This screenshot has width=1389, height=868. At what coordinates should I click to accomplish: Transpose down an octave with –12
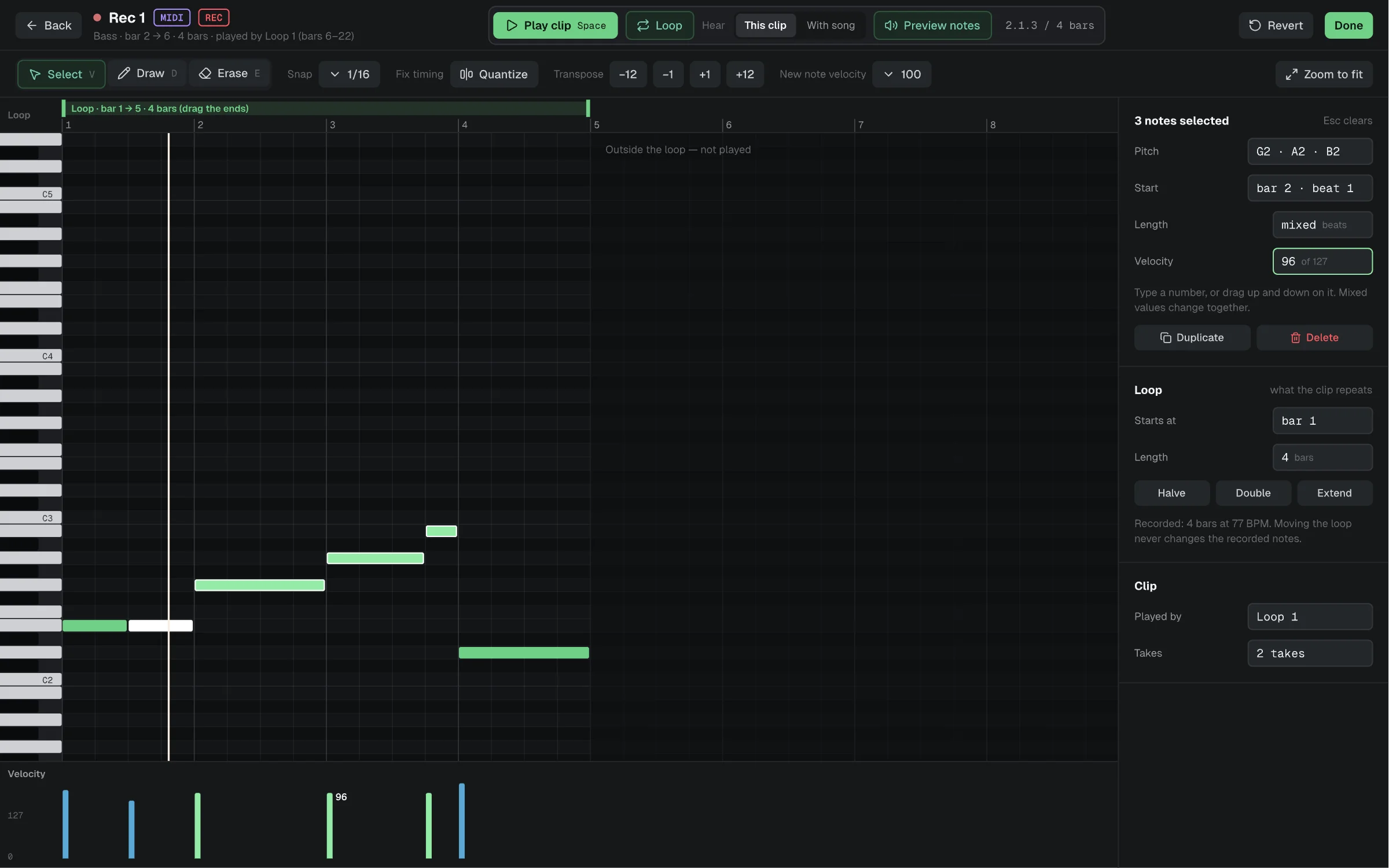(x=628, y=74)
